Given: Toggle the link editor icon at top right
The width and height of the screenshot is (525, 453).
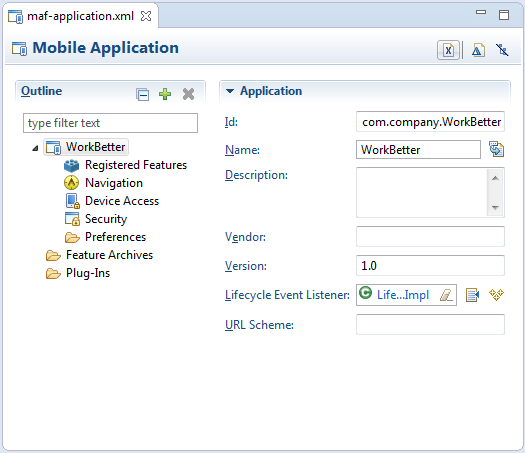Looking at the screenshot, I should (502, 50).
